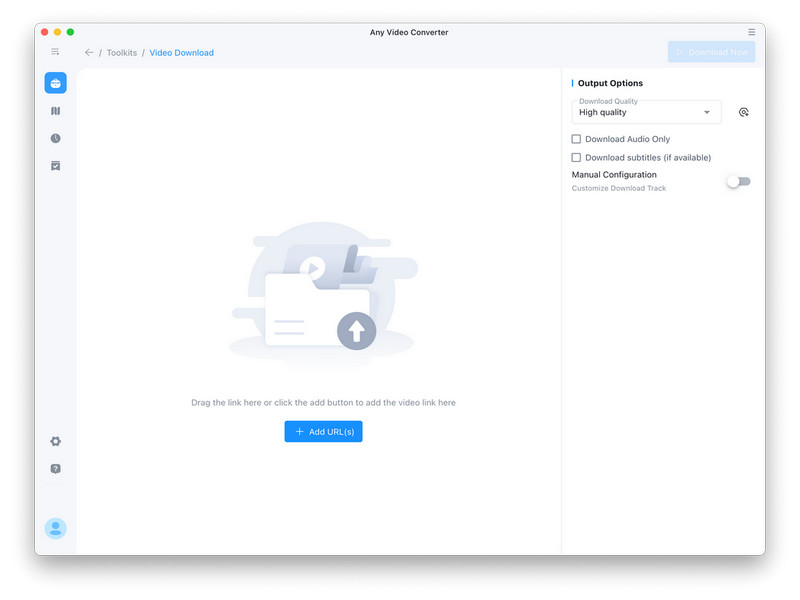Click the format library sidebar icon
Image resolution: width=800 pixels, height=600 pixels.
(x=56, y=111)
